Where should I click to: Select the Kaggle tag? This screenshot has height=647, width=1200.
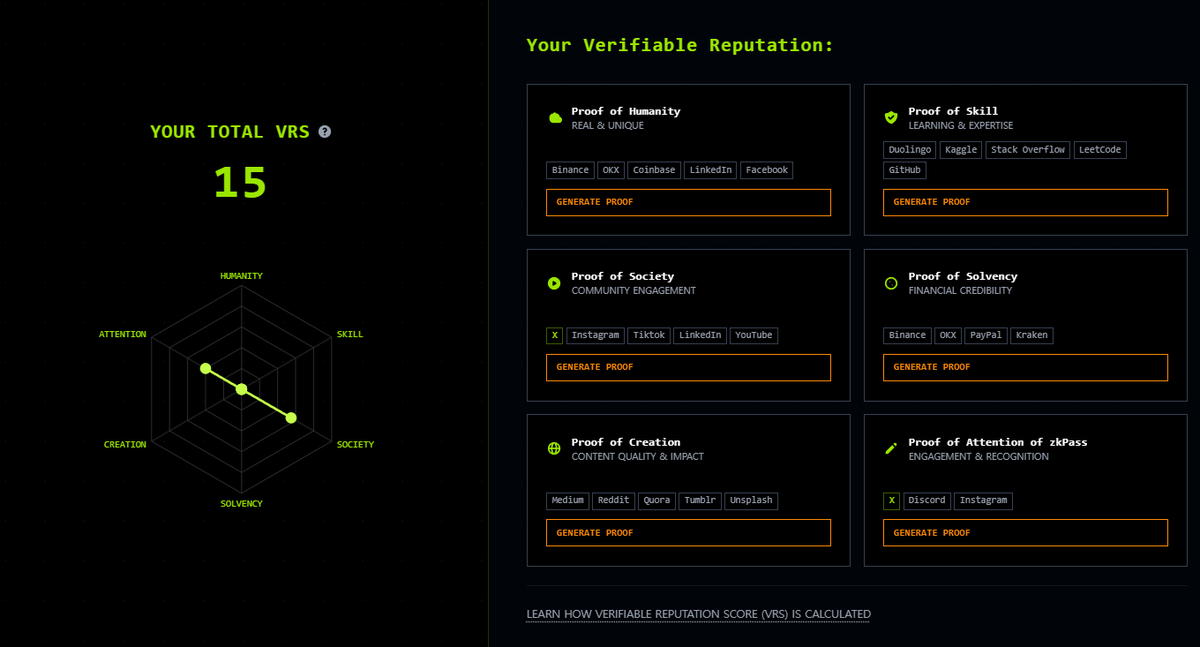[x=961, y=150]
